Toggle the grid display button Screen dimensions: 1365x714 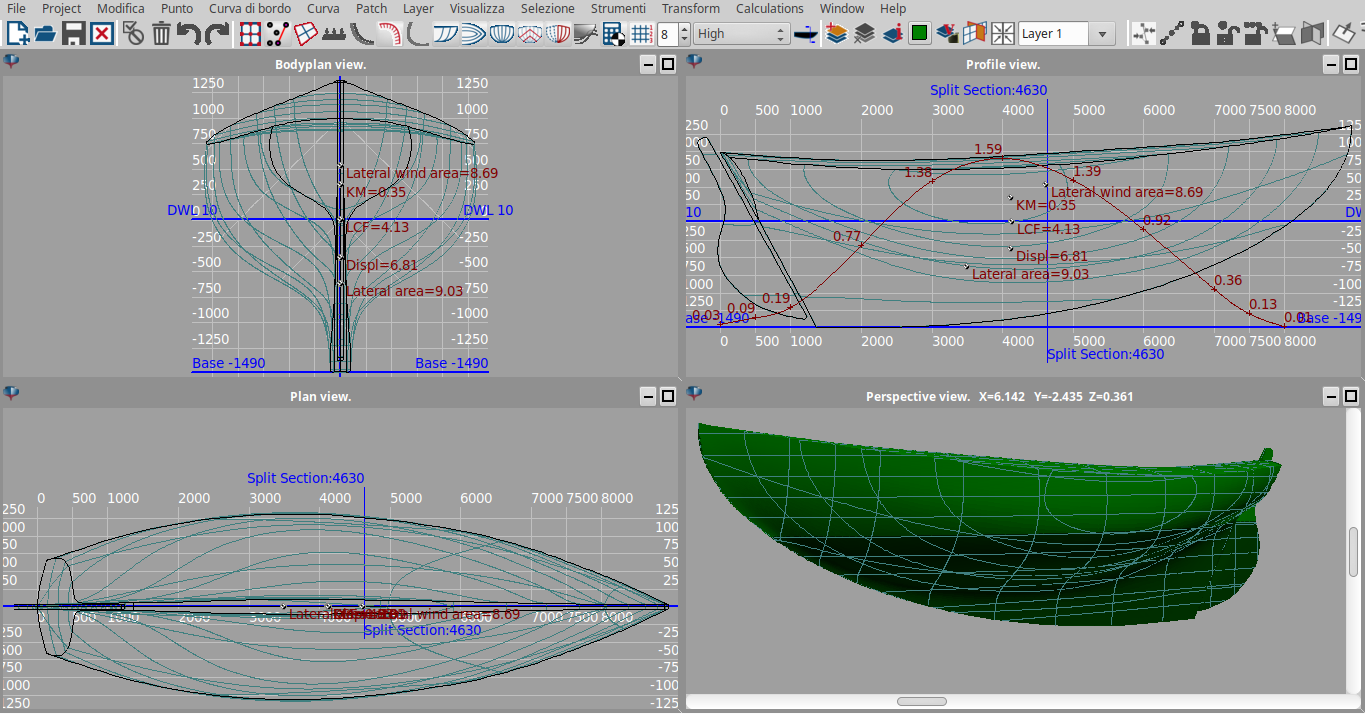pyautogui.click(x=642, y=33)
